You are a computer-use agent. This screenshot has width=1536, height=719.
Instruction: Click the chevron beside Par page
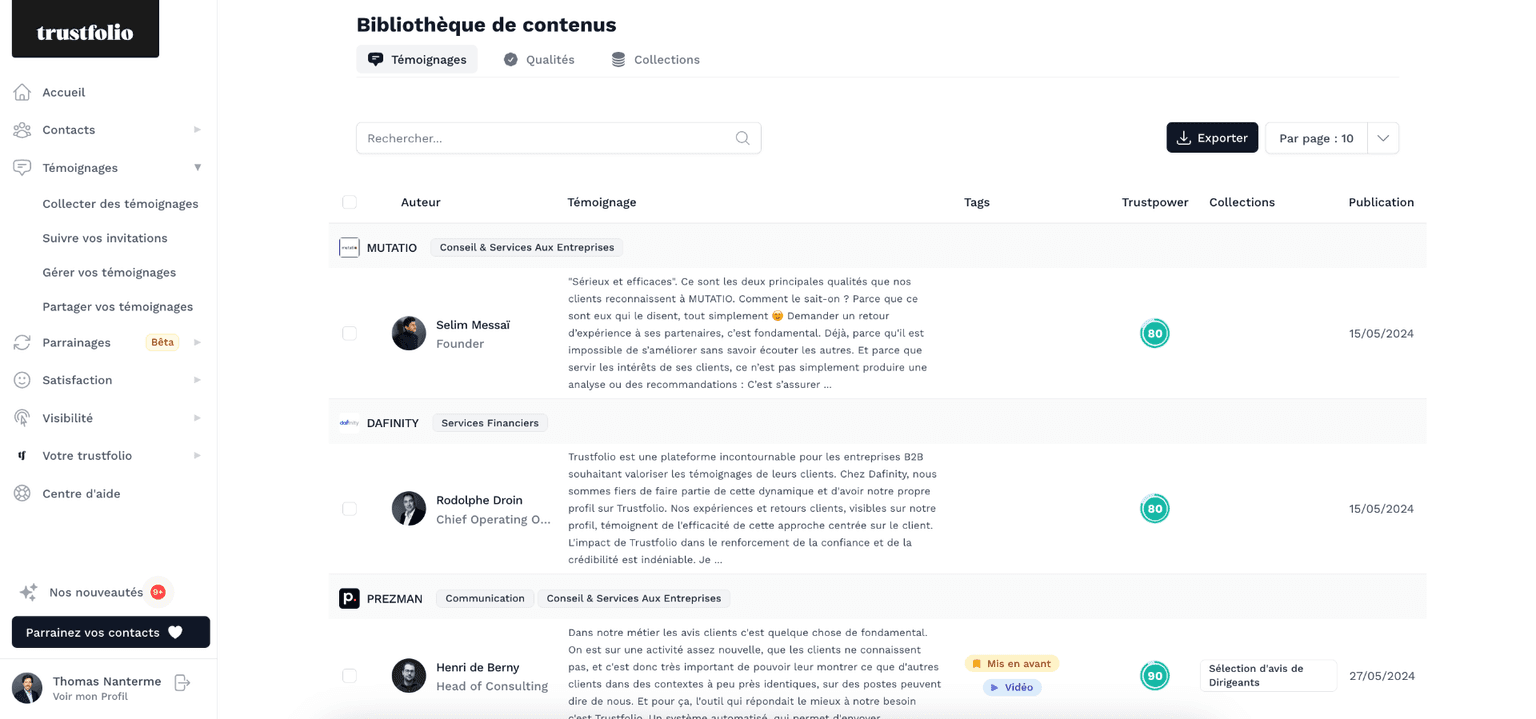[x=1383, y=138]
